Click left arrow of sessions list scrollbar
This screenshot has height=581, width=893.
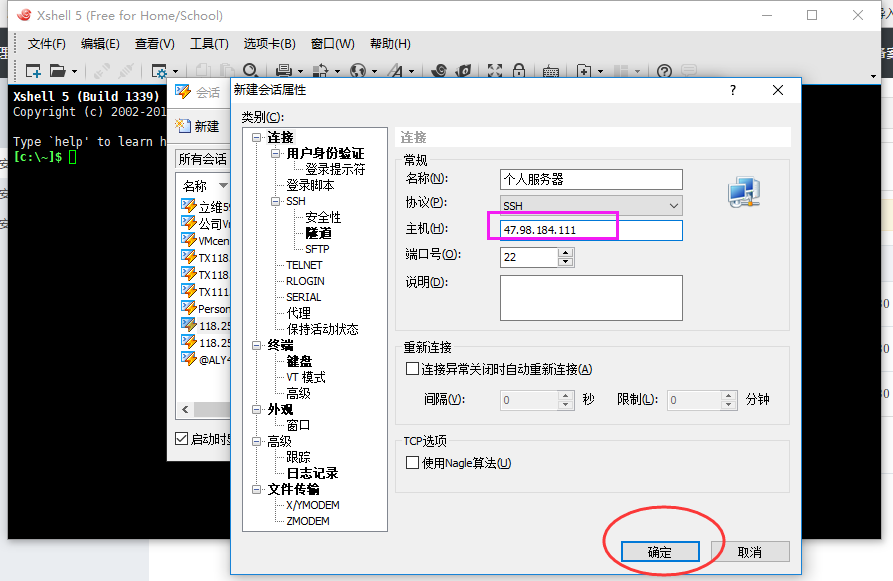(x=185, y=409)
